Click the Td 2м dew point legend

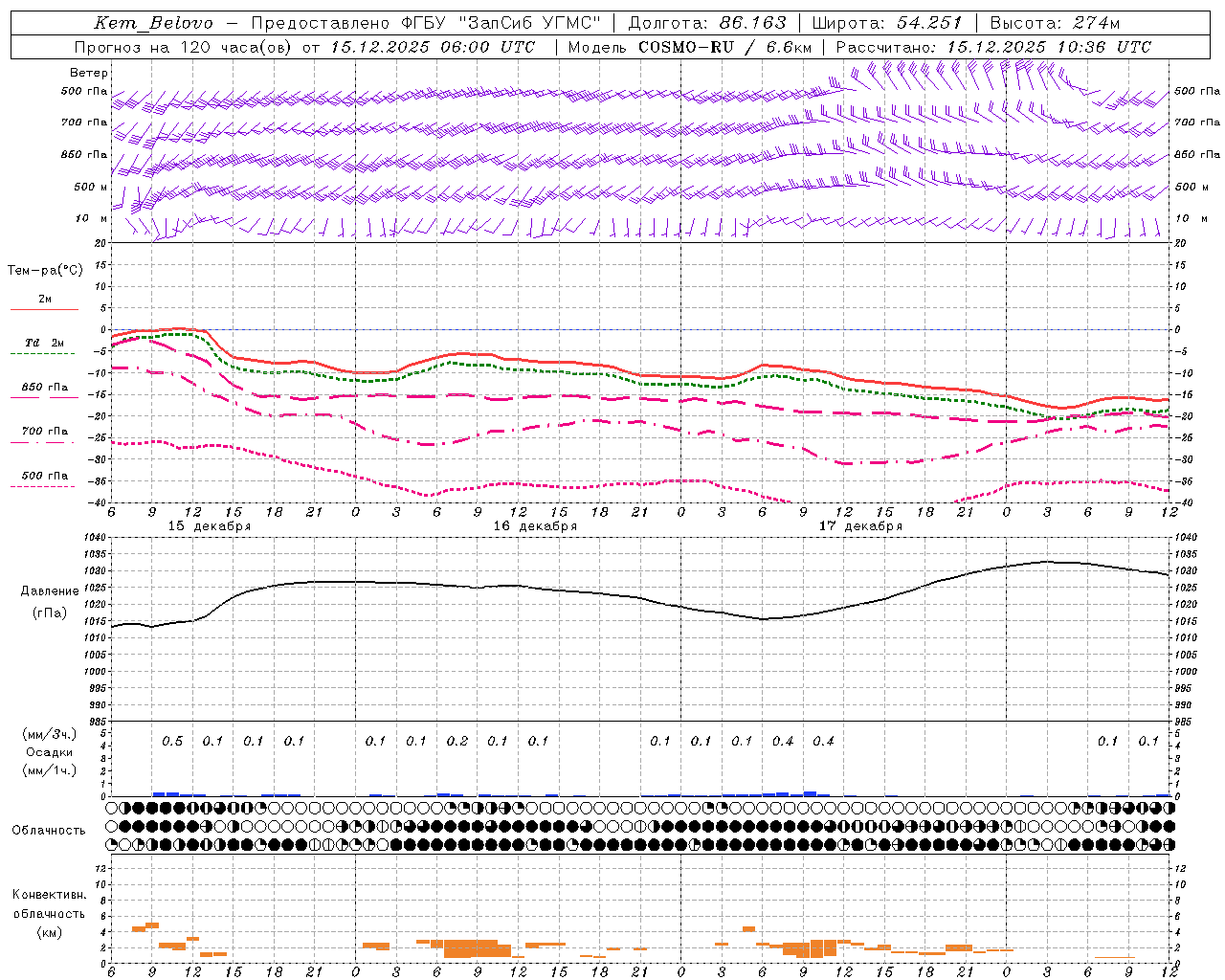pos(44,344)
